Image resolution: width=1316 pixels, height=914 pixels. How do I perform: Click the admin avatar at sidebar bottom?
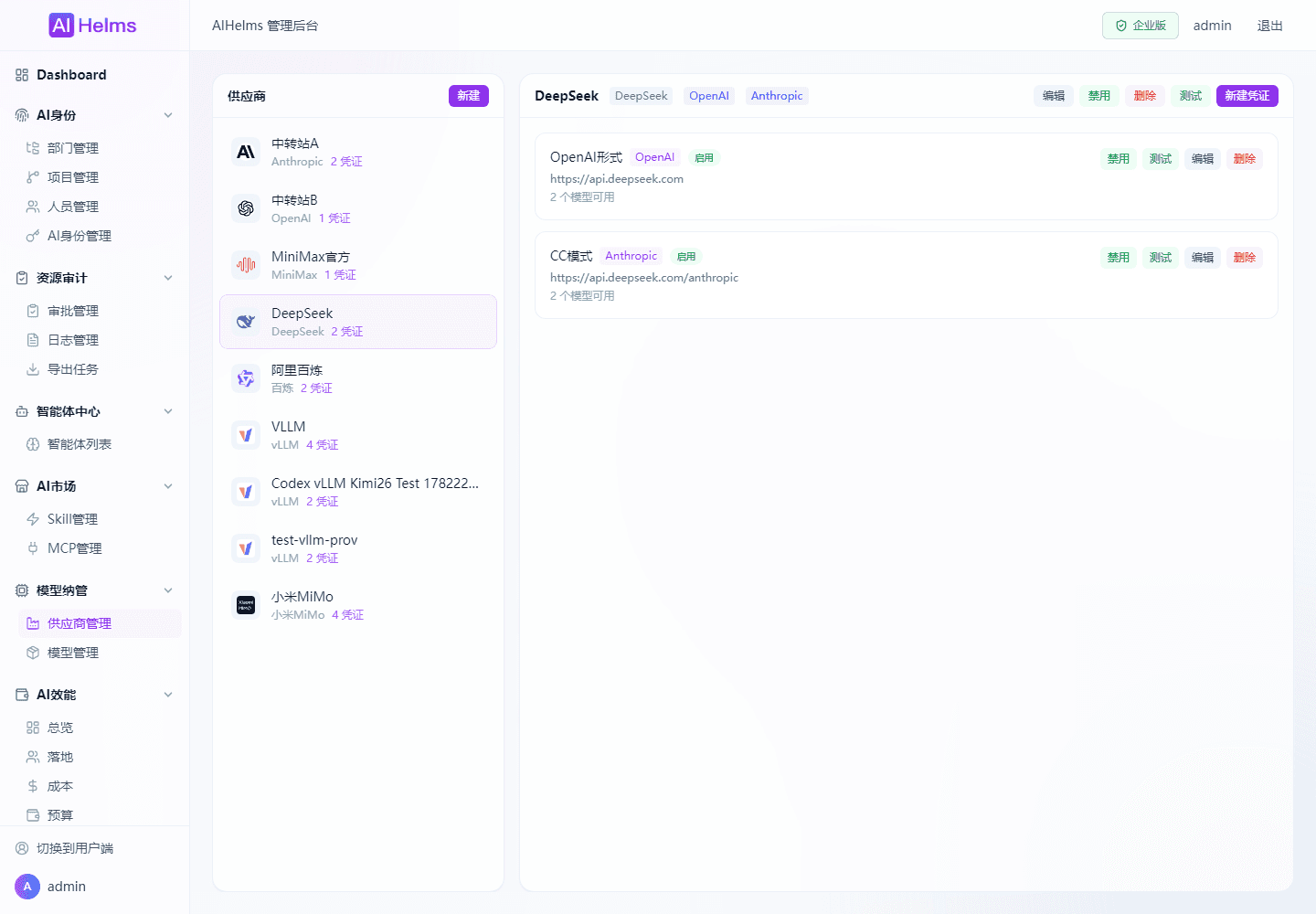click(27, 887)
